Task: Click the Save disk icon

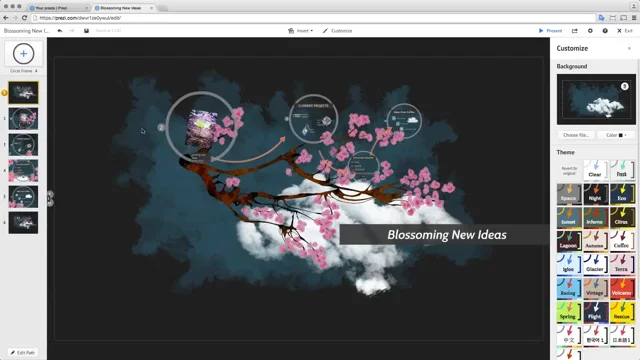Action: [87, 31]
